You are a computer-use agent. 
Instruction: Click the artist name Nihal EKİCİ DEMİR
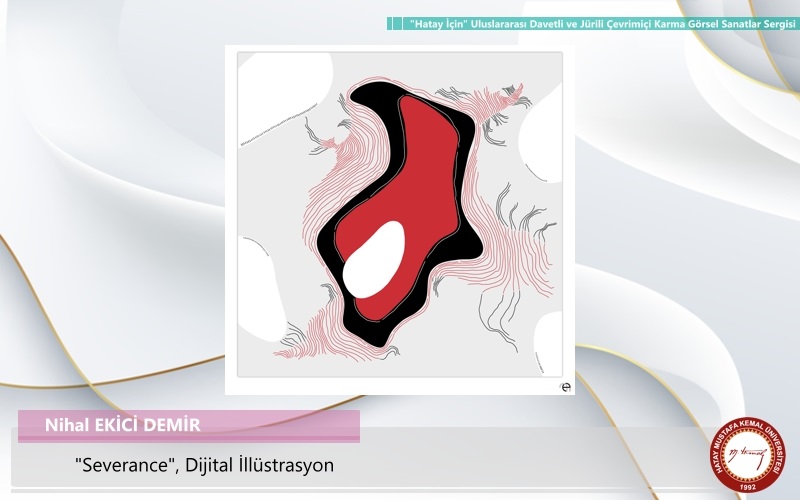coord(122,425)
